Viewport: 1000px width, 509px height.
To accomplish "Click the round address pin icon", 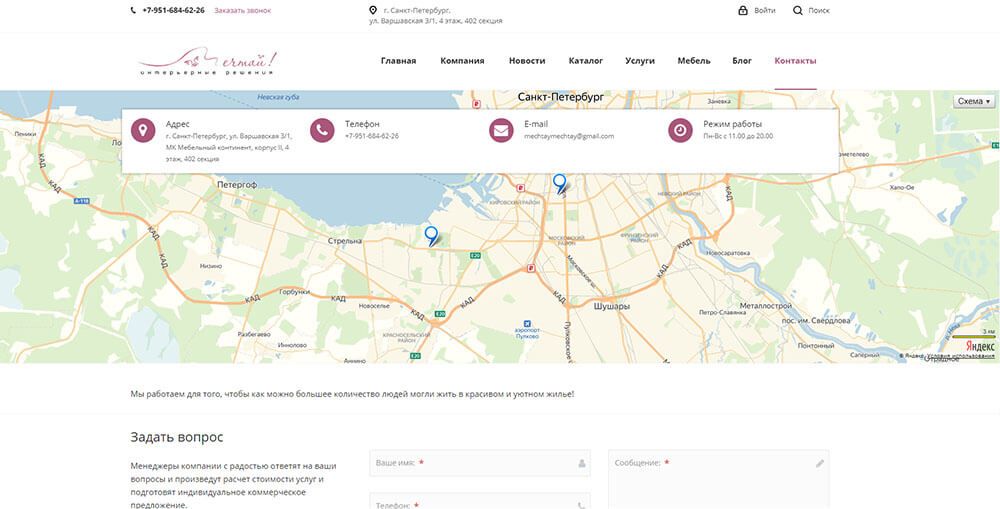I will [x=143, y=130].
